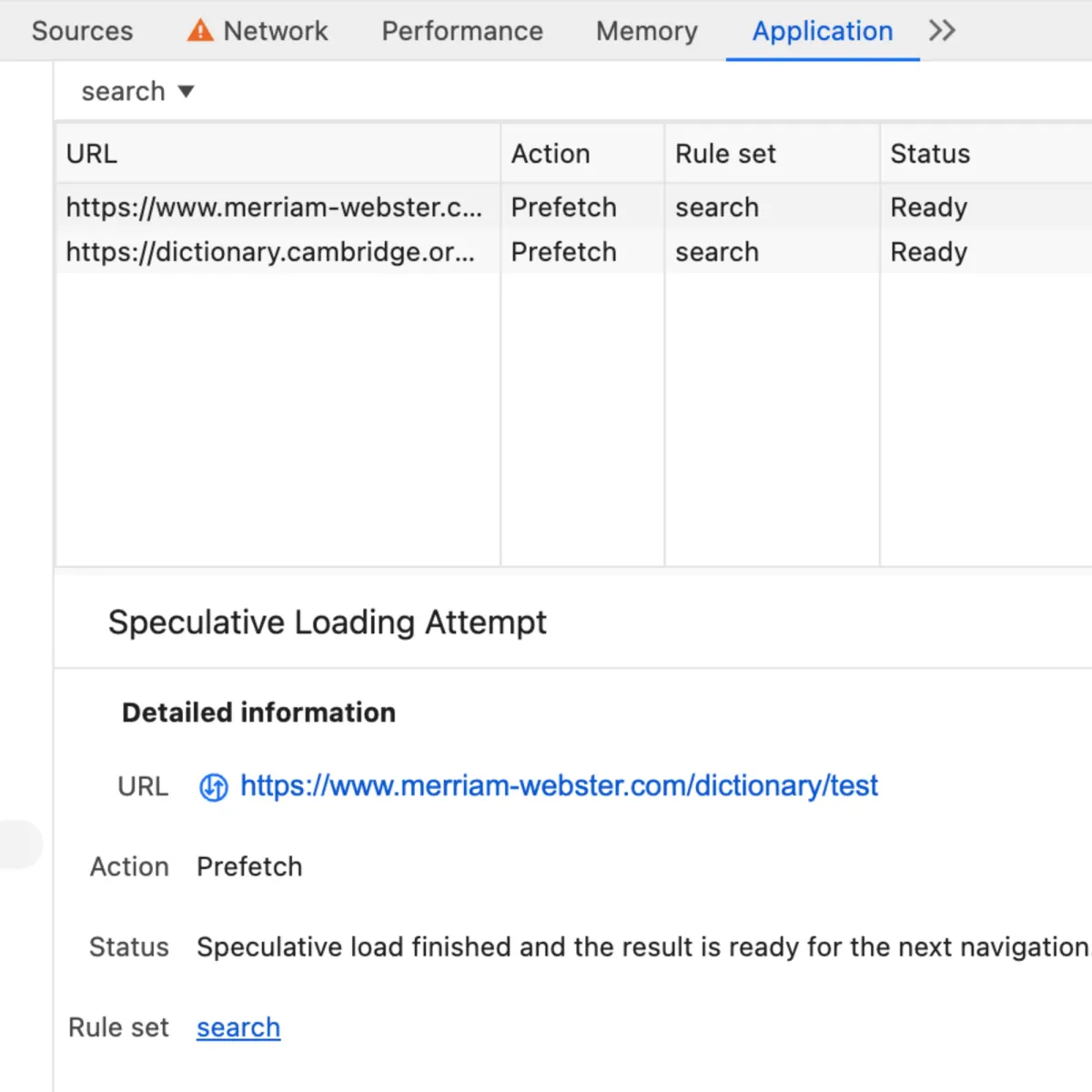The height and width of the screenshot is (1092, 1092).
Task: Click the warning icon on the Network tab
Action: click(198, 30)
